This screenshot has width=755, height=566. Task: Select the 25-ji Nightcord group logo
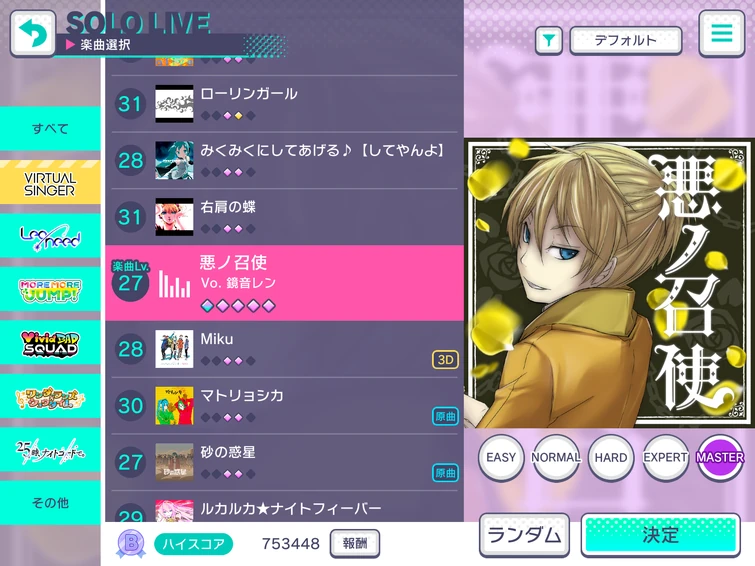pyautogui.click(x=50, y=451)
